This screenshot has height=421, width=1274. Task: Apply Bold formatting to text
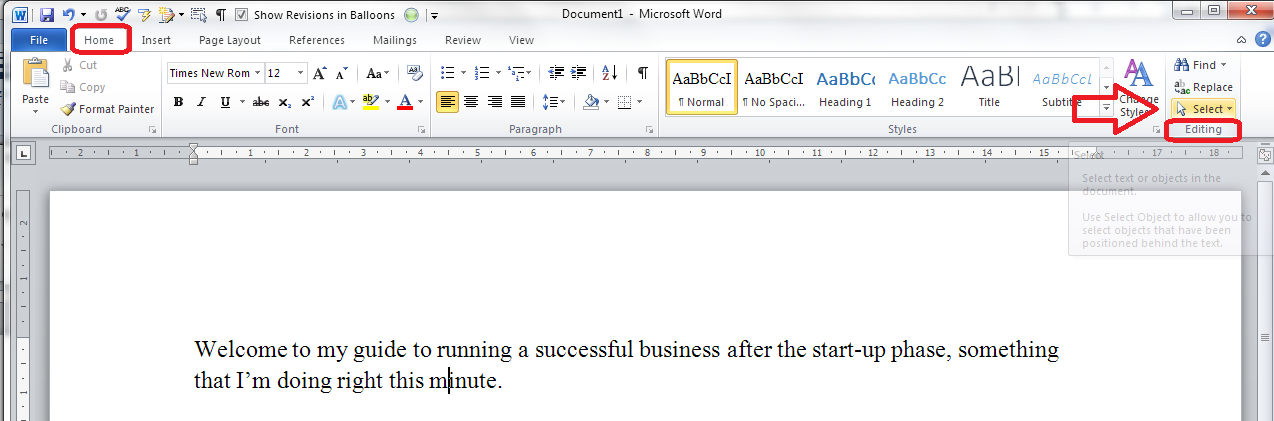click(178, 102)
